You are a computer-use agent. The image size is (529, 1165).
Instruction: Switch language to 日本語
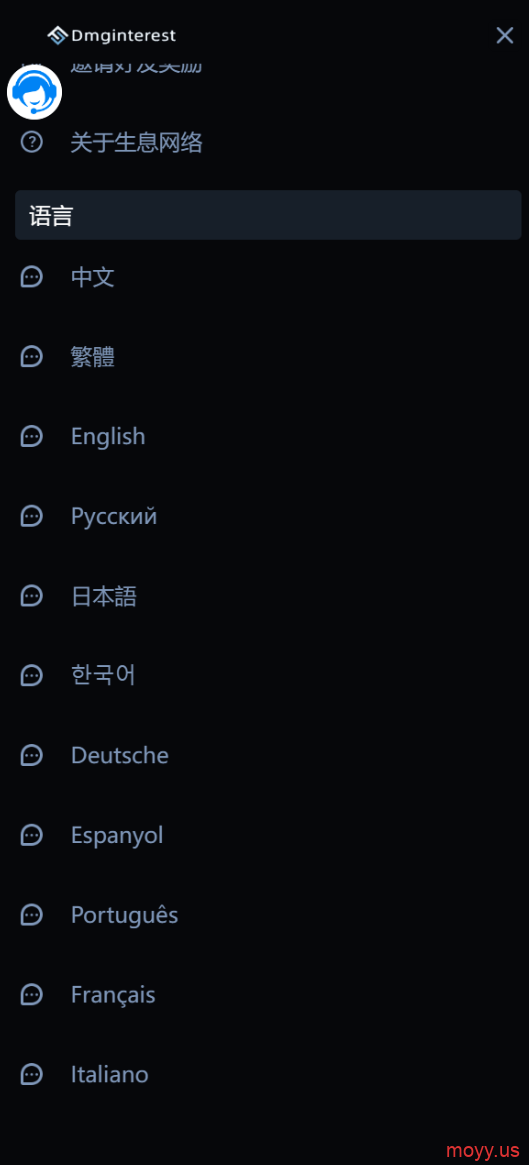104,596
